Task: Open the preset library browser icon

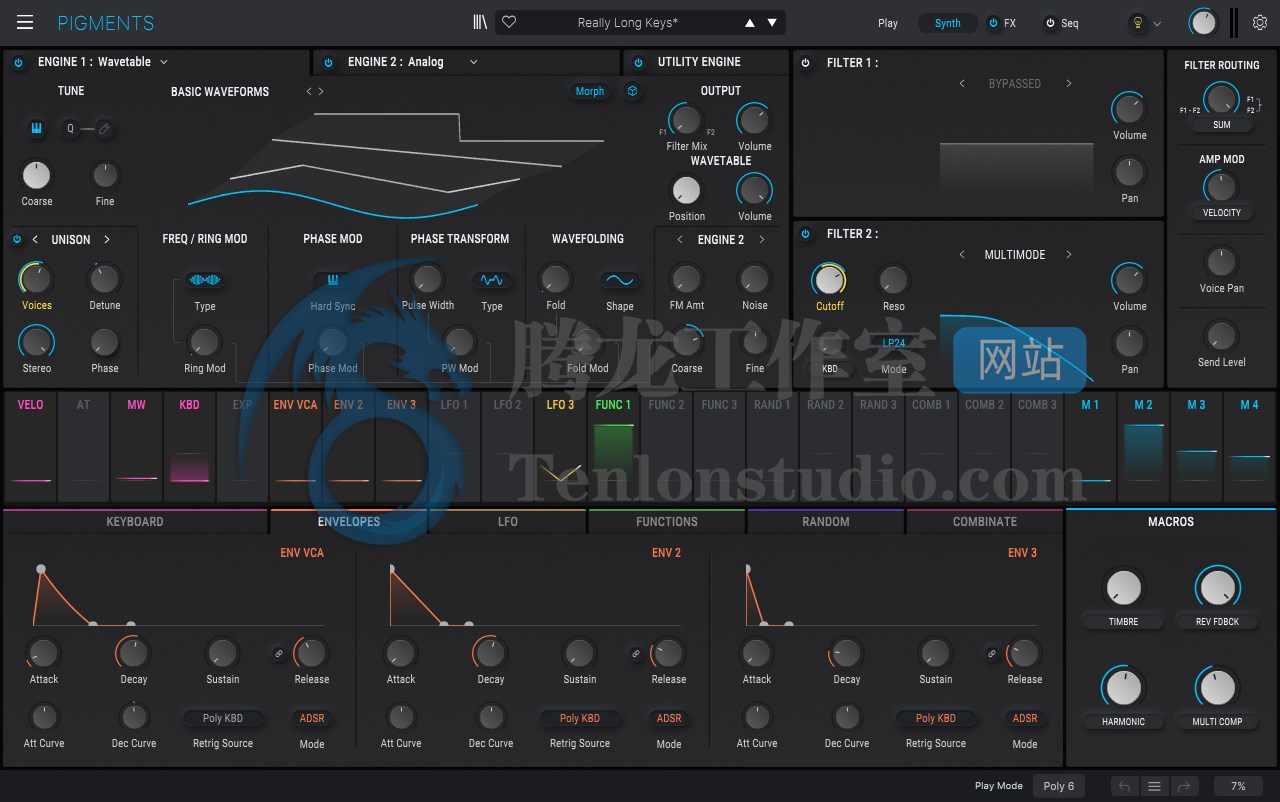Action: [x=481, y=22]
